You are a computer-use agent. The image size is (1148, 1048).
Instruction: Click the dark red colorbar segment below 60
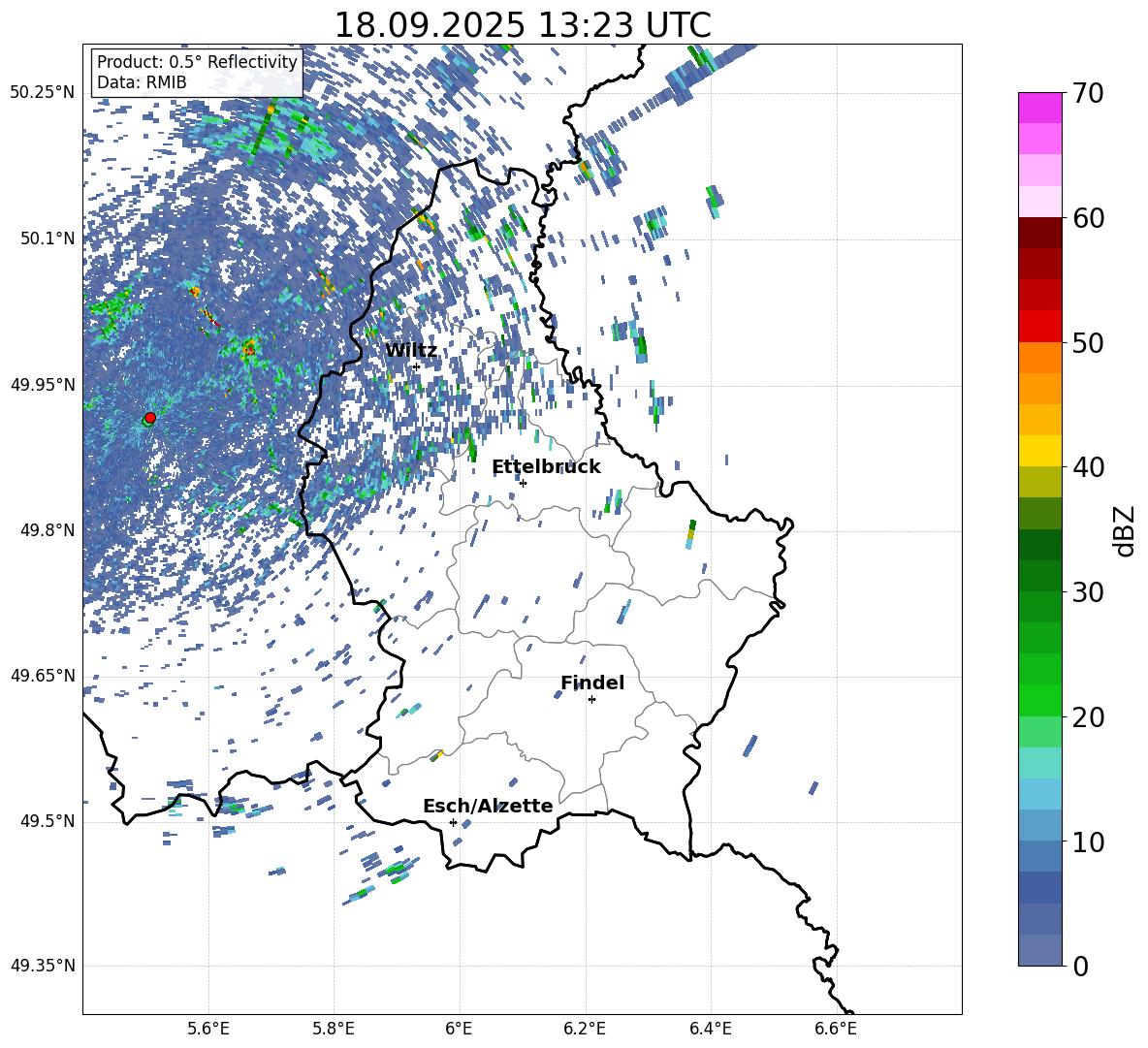[1039, 233]
